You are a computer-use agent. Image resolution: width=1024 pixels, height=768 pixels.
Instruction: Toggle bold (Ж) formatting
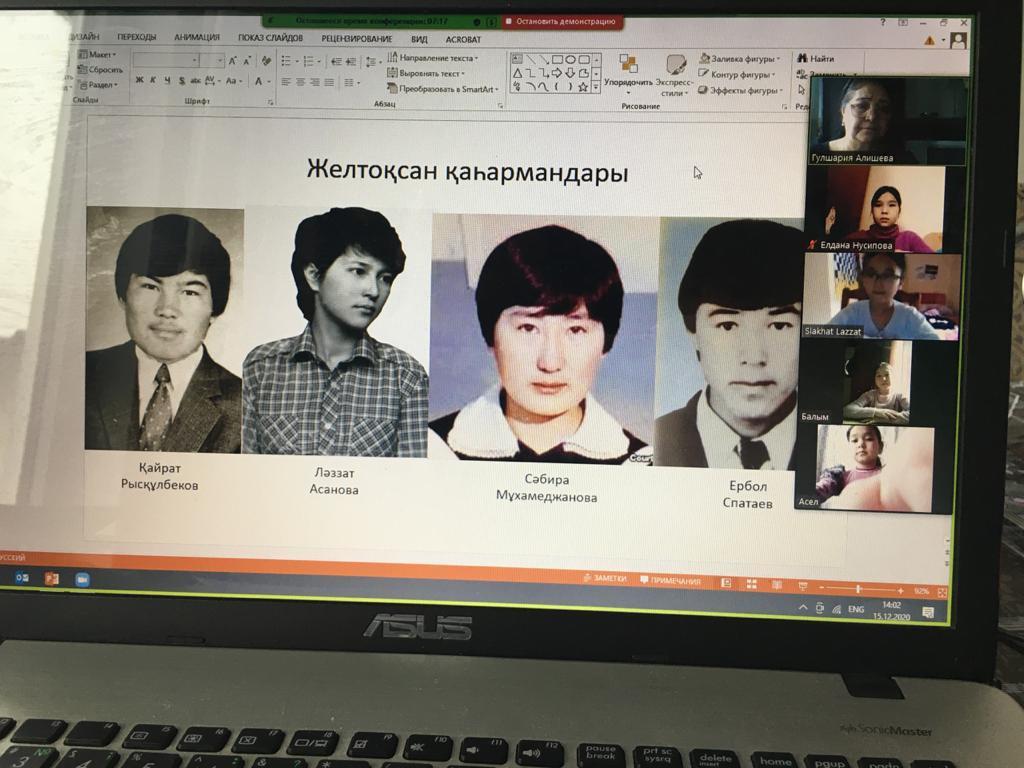[139, 80]
